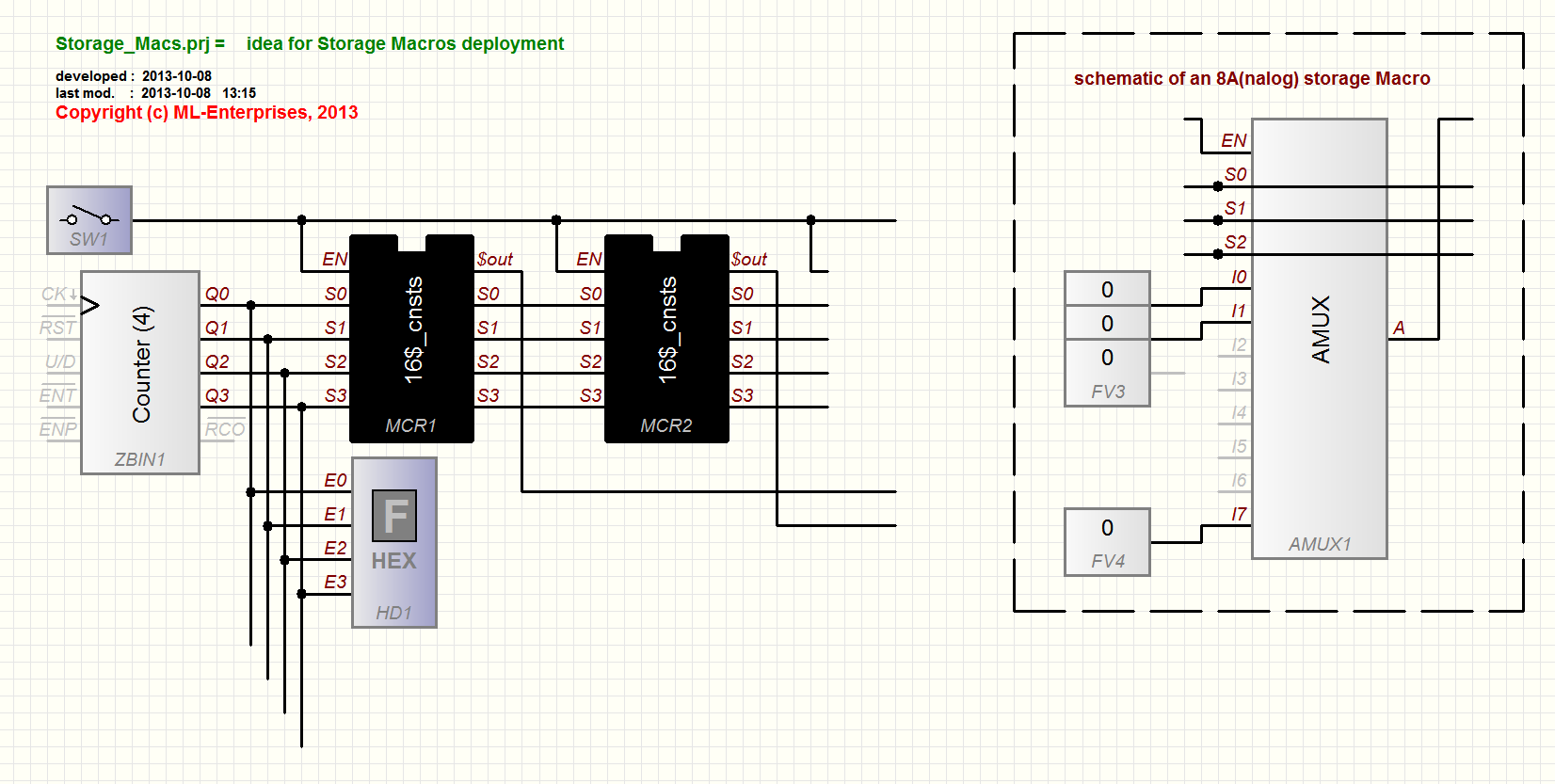Image resolution: width=1555 pixels, height=784 pixels.
Task: Click the E1 input pin of HEX display
Action: pyautogui.click(x=335, y=515)
